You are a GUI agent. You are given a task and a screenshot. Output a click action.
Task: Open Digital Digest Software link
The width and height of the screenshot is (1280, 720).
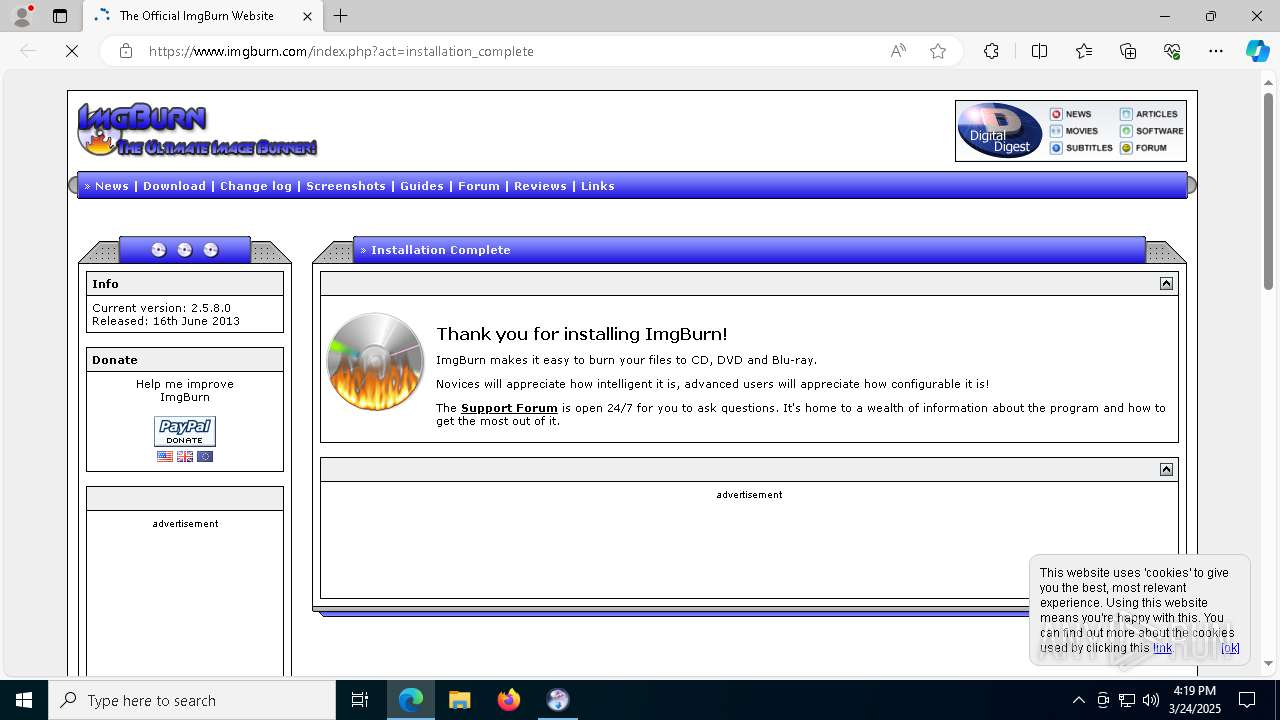coord(1151,131)
